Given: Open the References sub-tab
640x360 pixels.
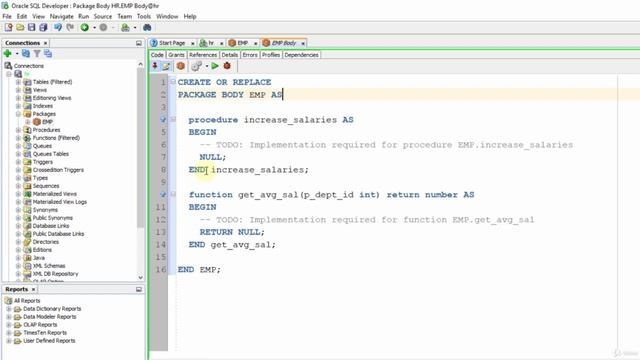Looking at the screenshot, I should click(203, 55).
